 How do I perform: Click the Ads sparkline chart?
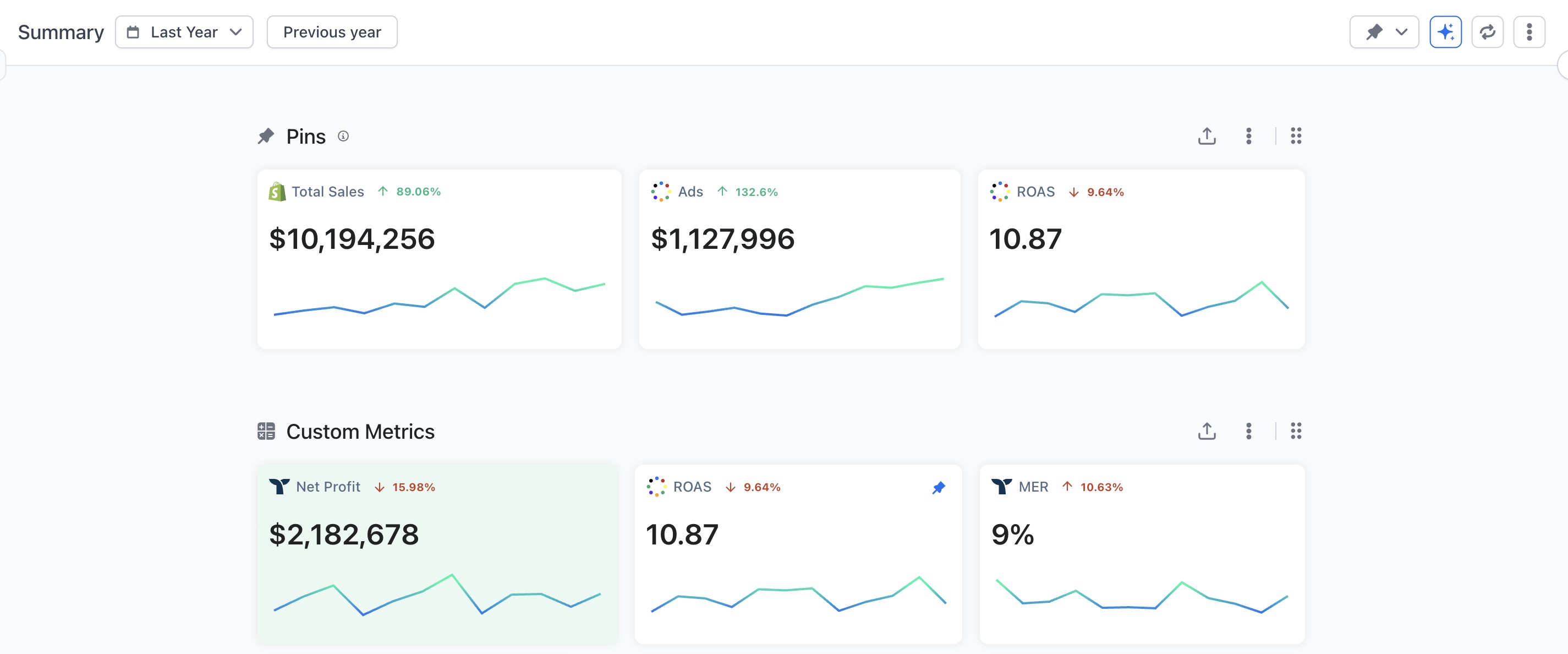[799, 297]
